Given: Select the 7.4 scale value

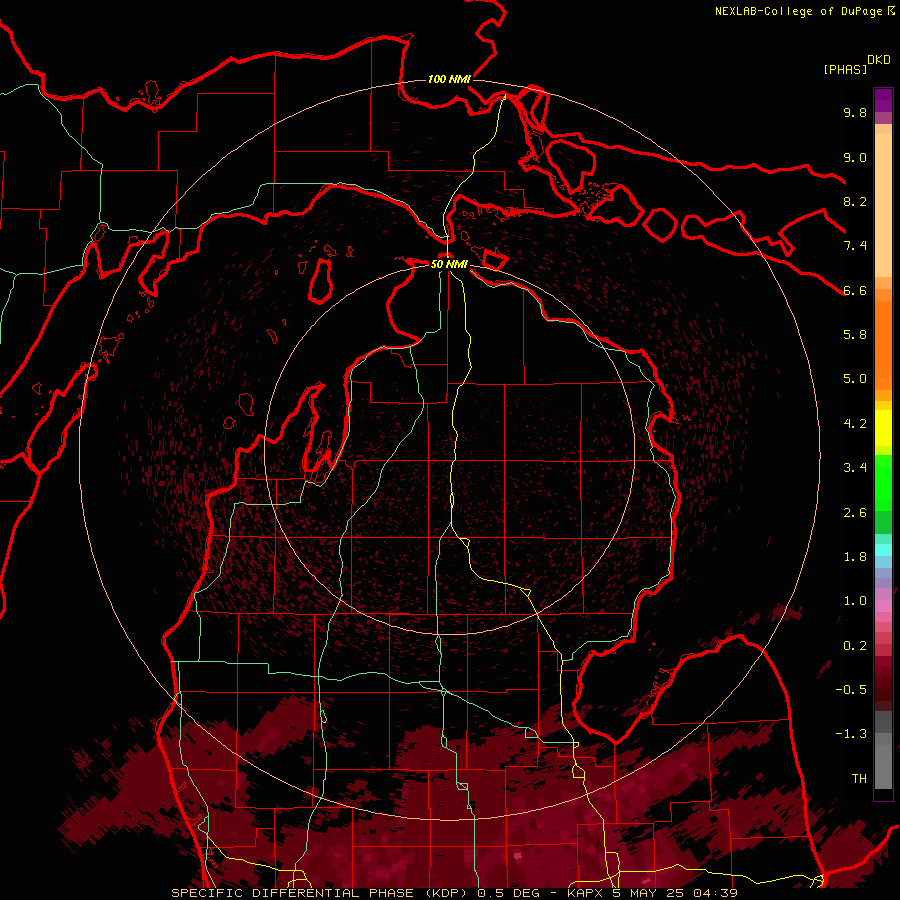Looking at the screenshot, I should click(855, 246).
